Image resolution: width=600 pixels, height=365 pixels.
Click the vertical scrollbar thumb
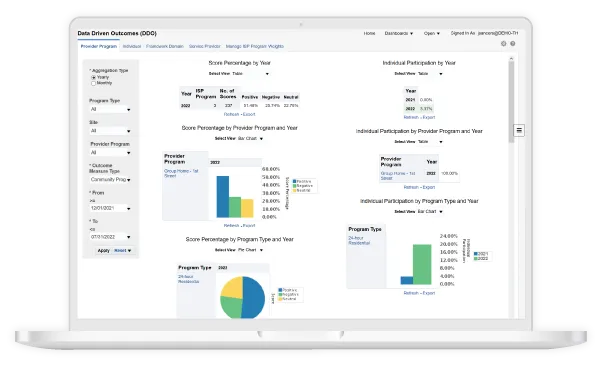[x=511, y=101]
